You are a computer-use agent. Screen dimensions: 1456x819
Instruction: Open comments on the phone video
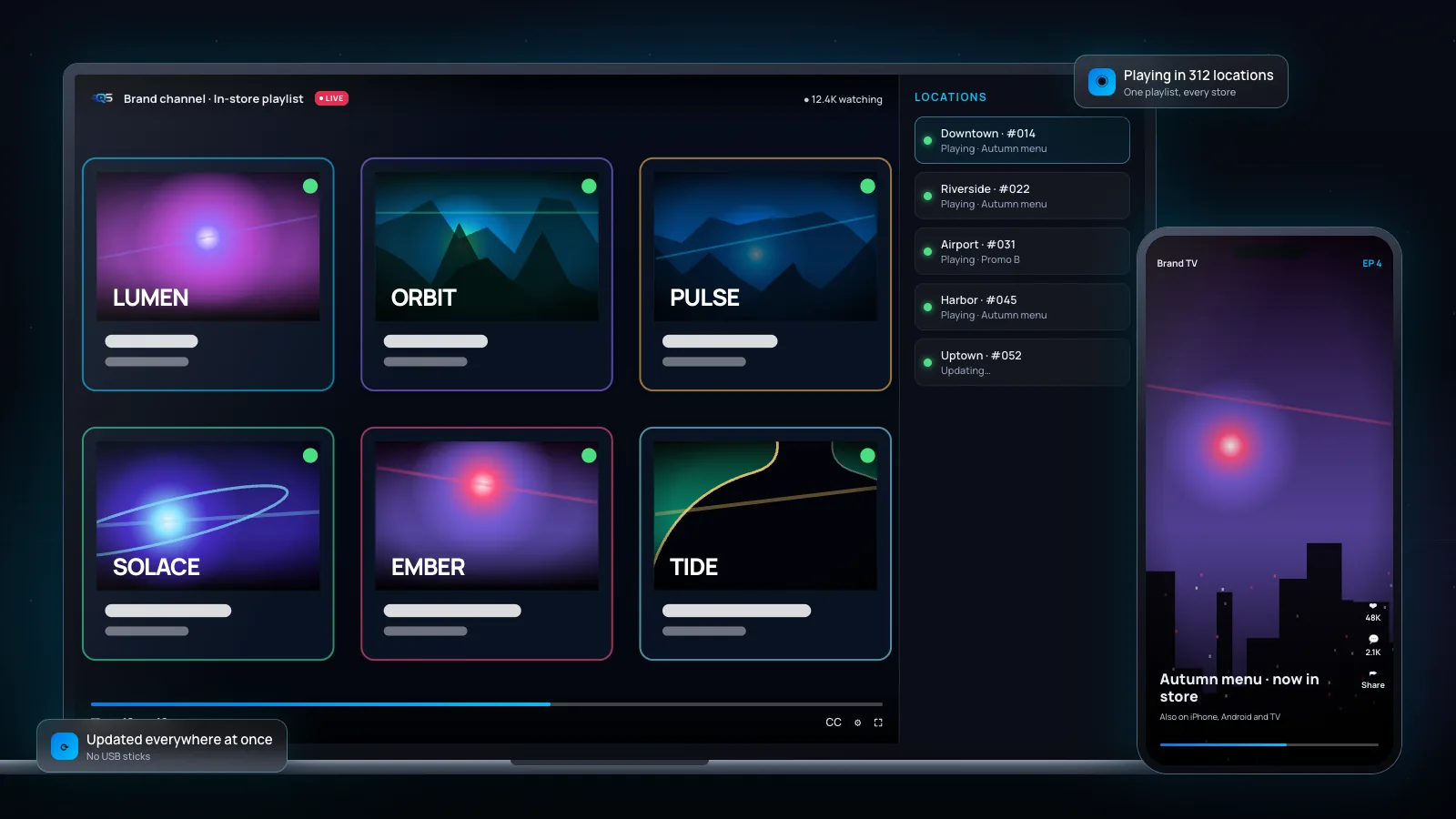pos(1373,639)
